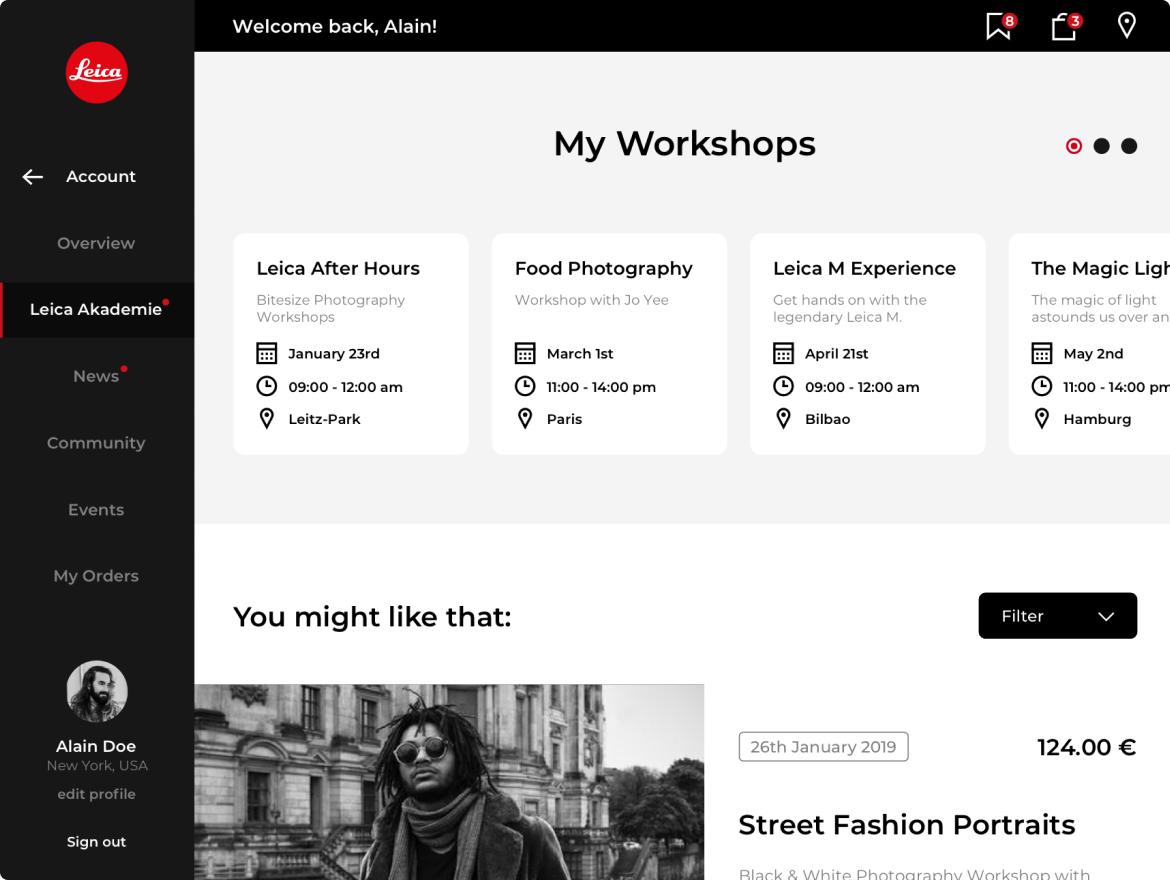Click the 'New York, USA' location text

pyautogui.click(x=97, y=766)
